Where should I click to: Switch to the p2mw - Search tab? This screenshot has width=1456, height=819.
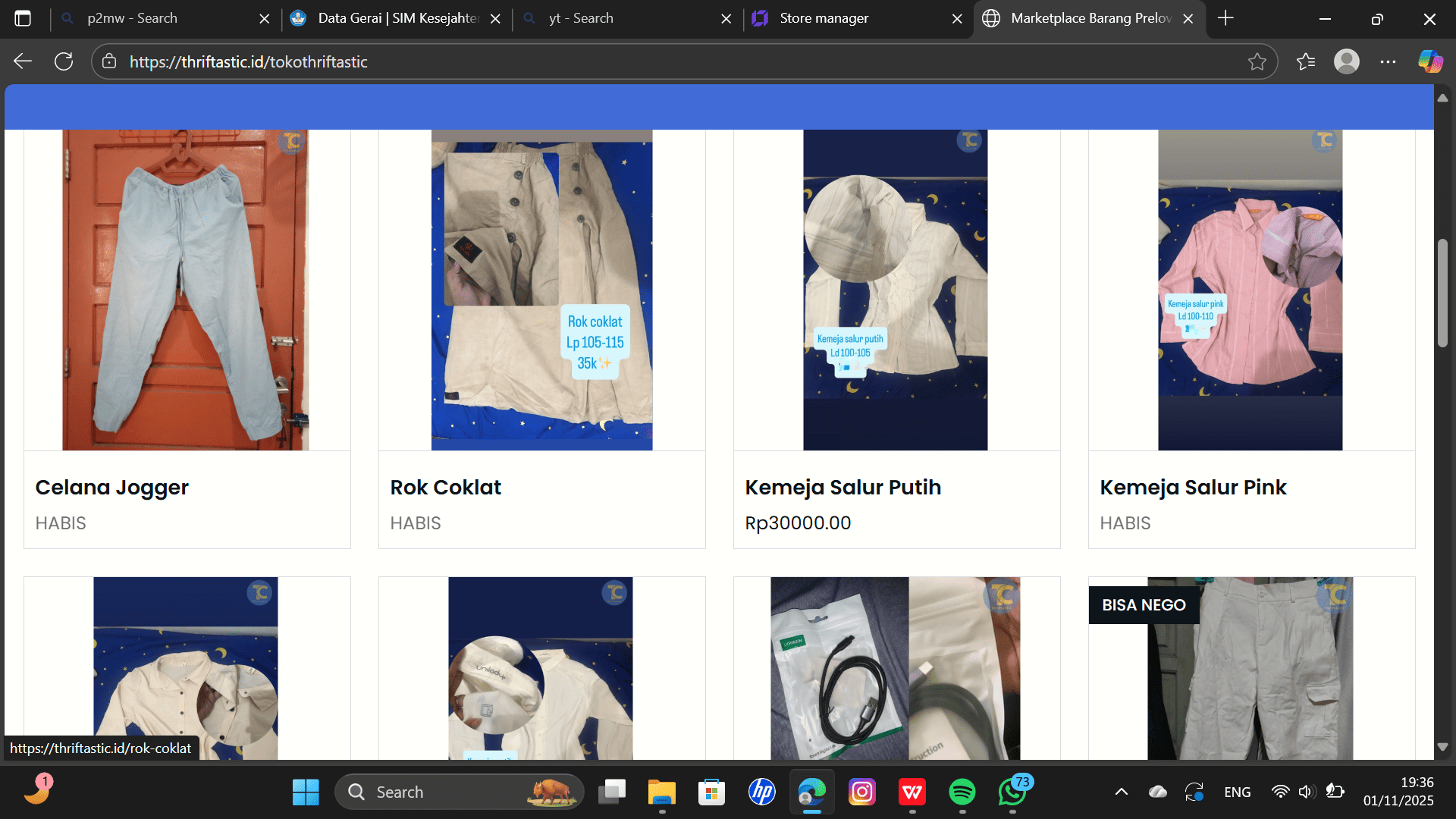165,18
